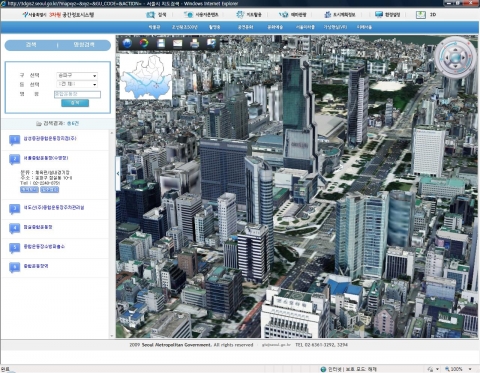Click the results list scroll-down arrow
Viewport: 480px width, 373px height.
click(112, 336)
